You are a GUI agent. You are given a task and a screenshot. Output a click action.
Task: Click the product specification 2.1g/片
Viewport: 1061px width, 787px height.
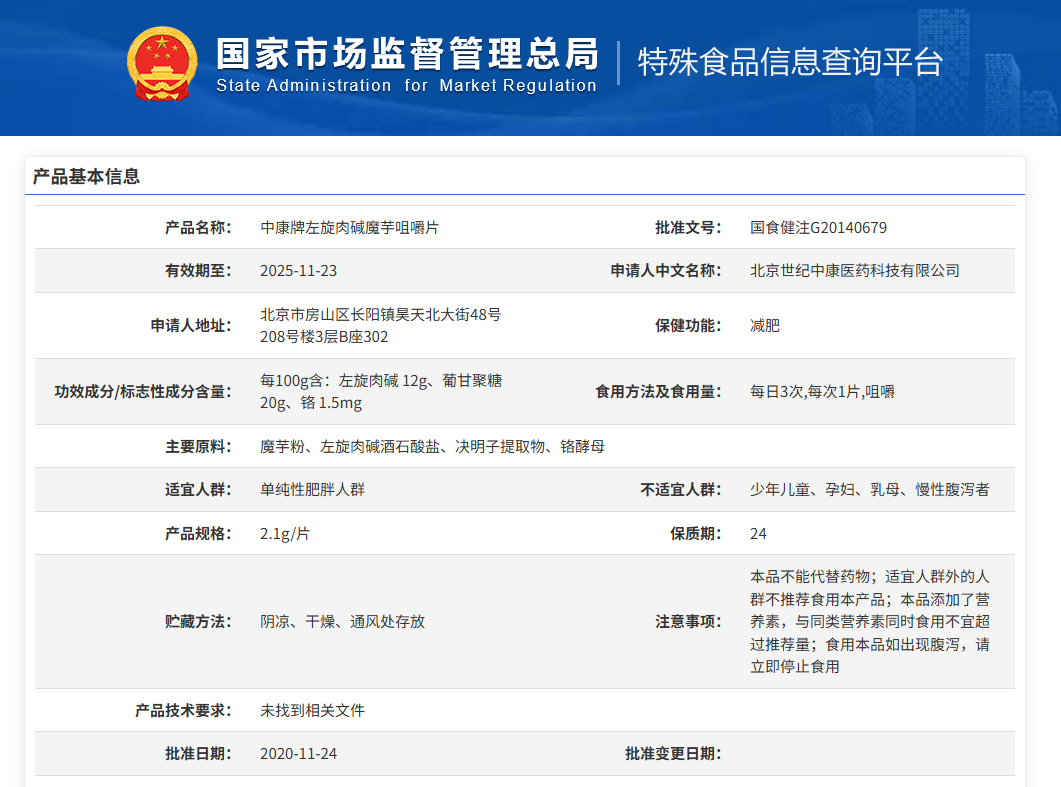(x=284, y=534)
